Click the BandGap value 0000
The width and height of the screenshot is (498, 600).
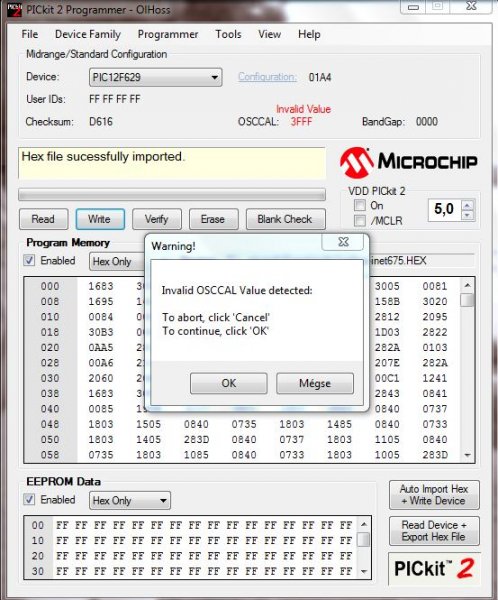tap(426, 122)
